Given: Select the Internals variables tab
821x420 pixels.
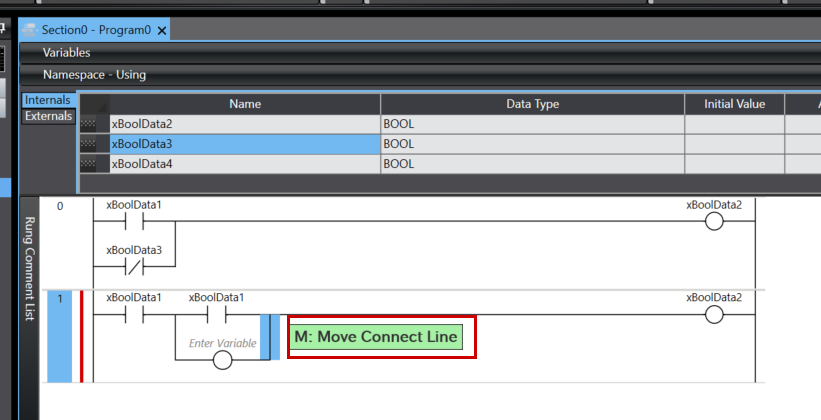Looking at the screenshot, I should [x=48, y=100].
